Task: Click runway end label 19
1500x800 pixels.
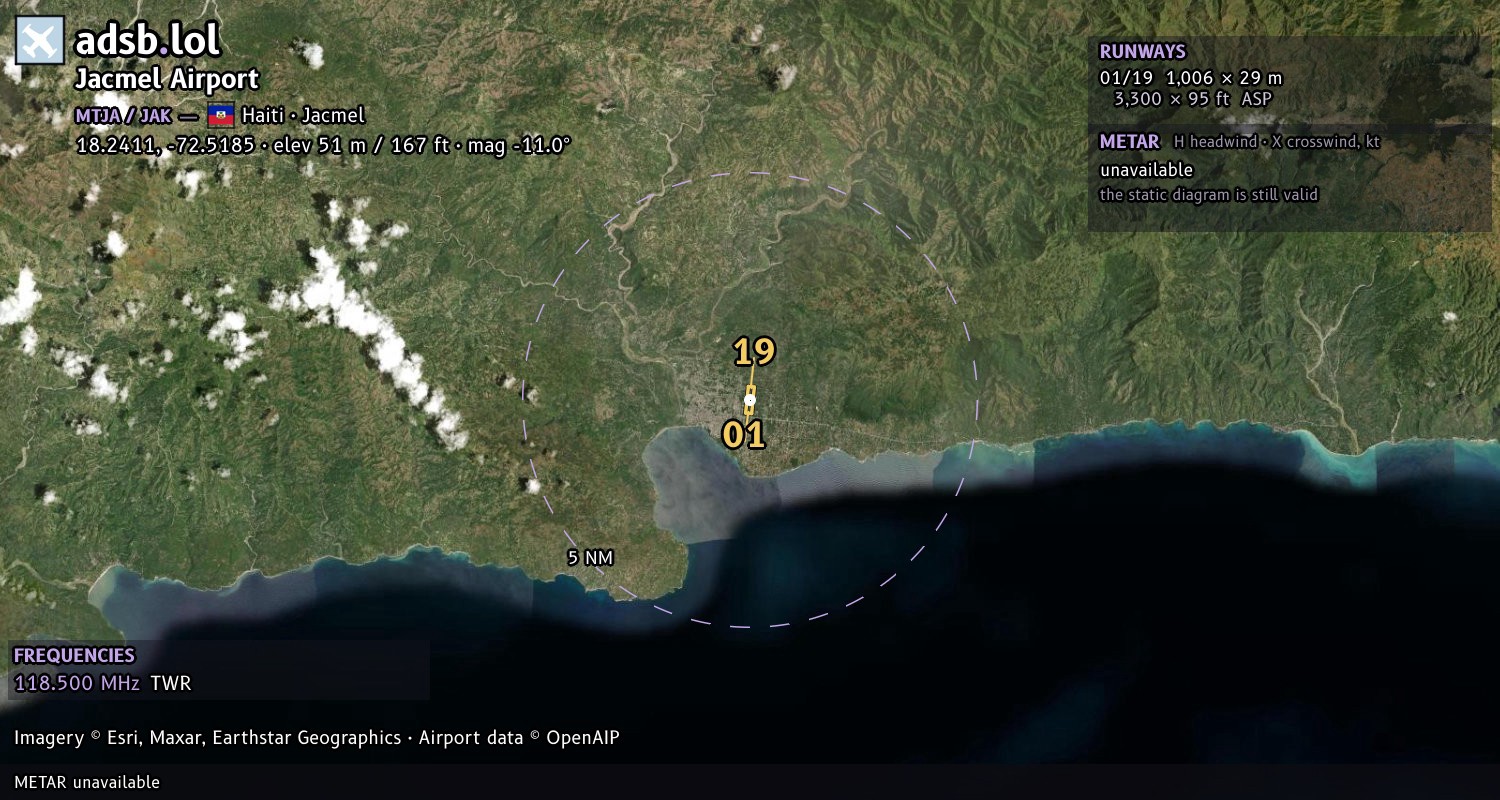Action: click(754, 351)
